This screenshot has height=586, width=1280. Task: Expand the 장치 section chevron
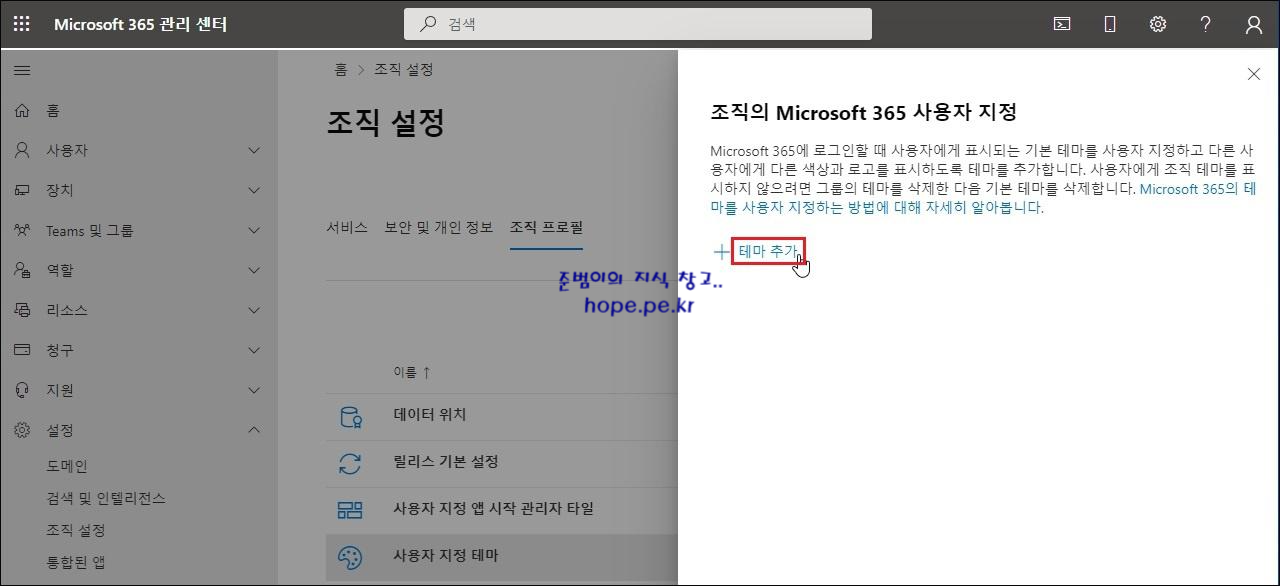pyautogui.click(x=254, y=190)
